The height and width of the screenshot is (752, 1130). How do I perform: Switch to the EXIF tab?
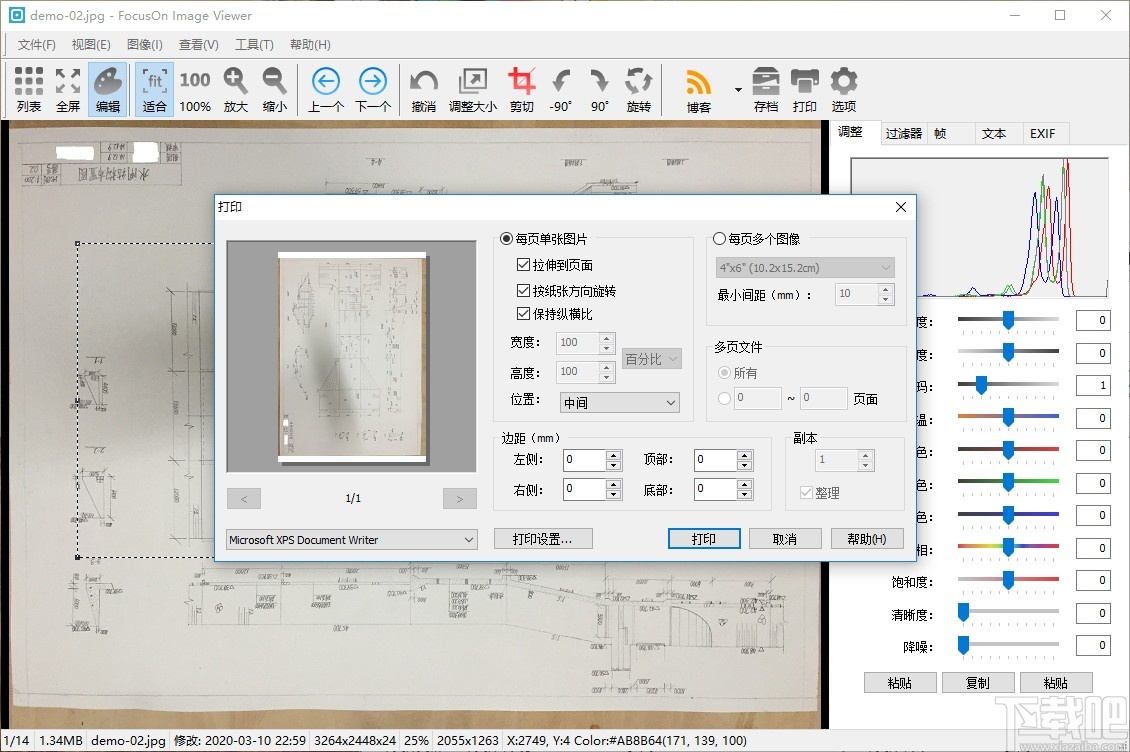[1045, 133]
